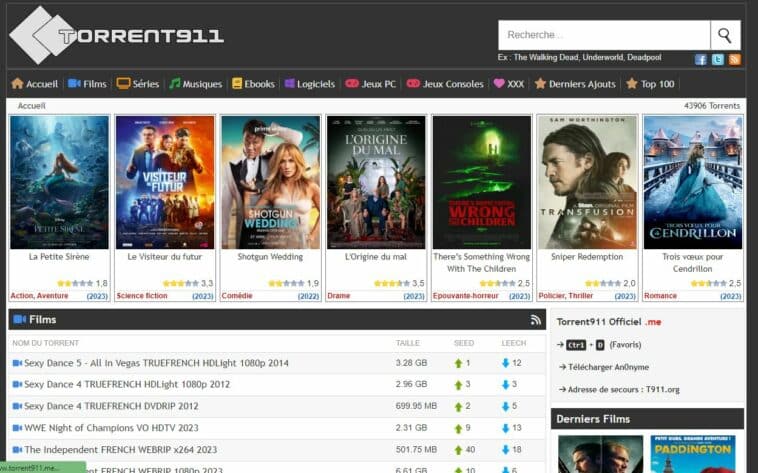The height and width of the screenshot is (473, 758).
Task: Open the RSS feed icon in header
Action: coord(735,59)
